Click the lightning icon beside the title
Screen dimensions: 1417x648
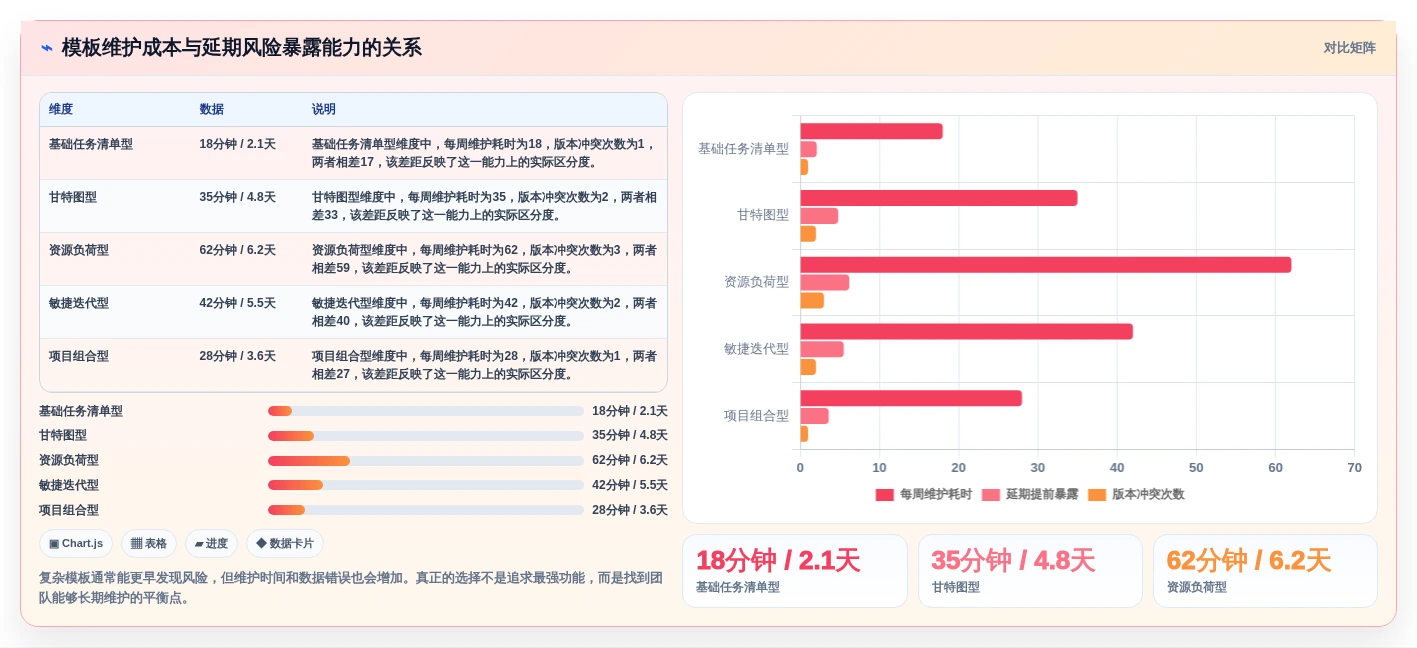click(x=47, y=48)
